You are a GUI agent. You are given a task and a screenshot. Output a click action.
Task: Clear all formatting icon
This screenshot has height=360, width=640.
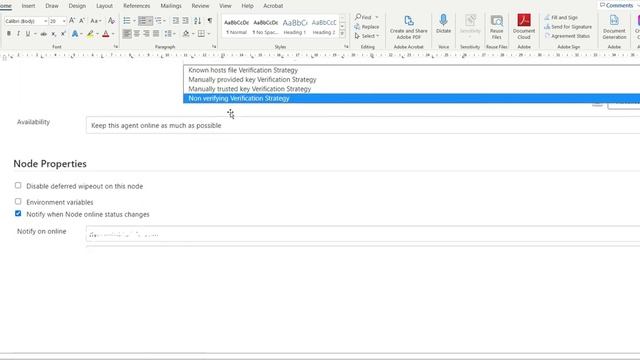(111, 20)
